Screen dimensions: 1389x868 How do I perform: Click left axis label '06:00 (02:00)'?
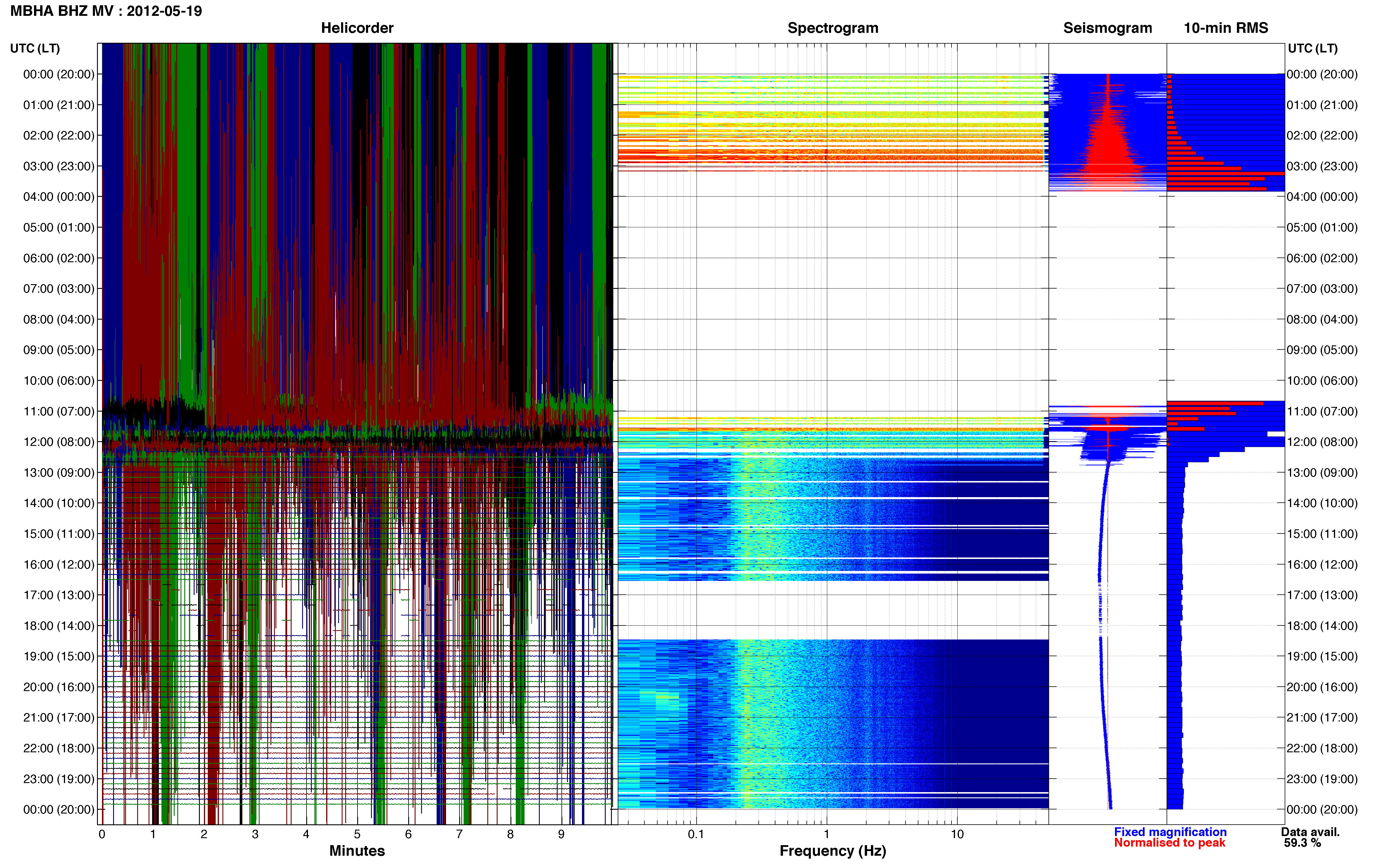[x=59, y=258]
